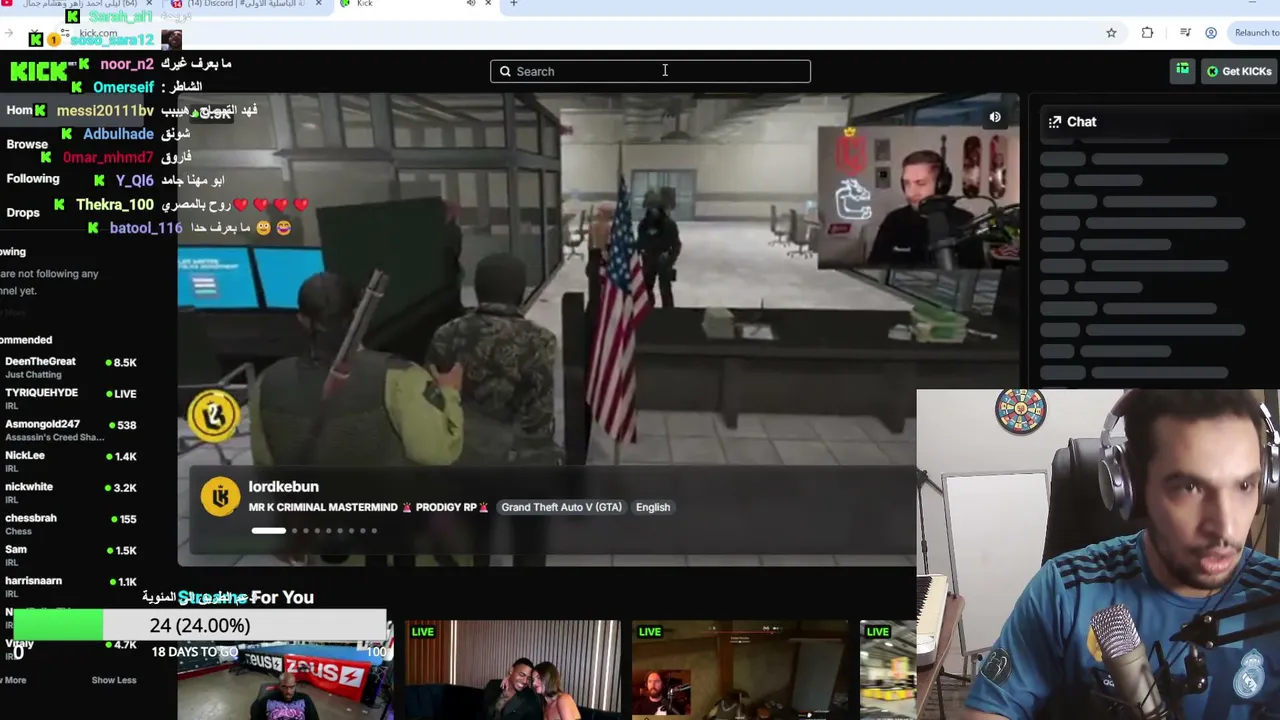The height and width of the screenshot is (720, 1280).
Task: Focus the Kick search field
Action: click(x=650, y=71)
